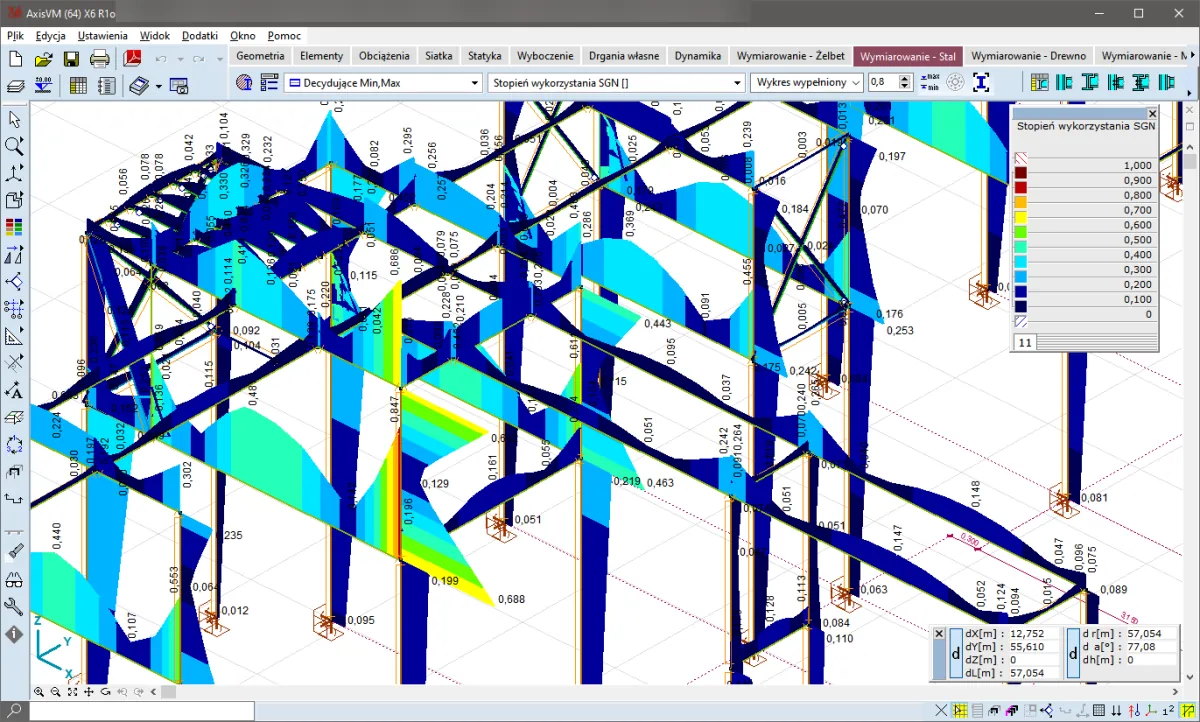Open the table browser icon

pos(78,86)
